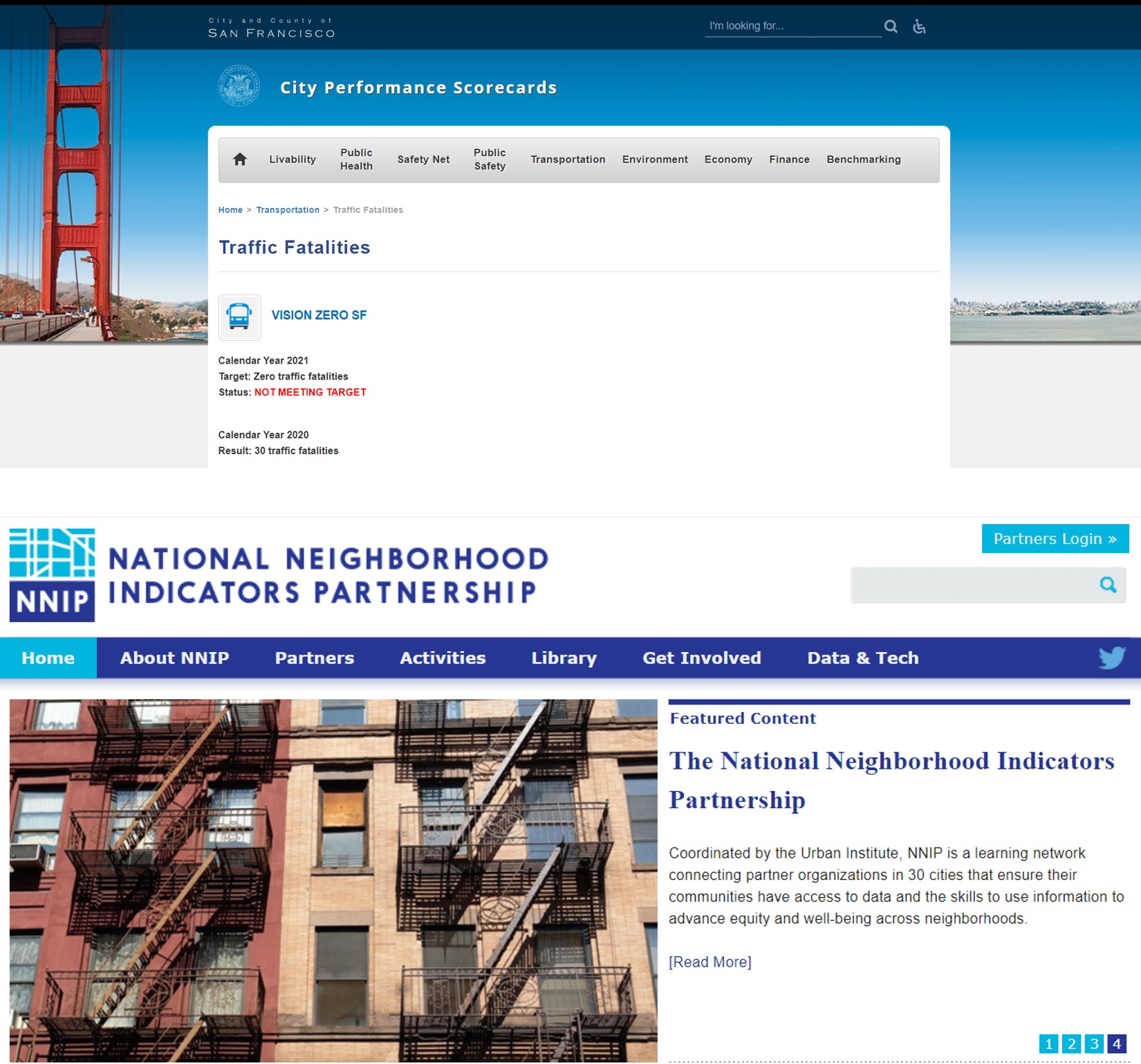Open the Public Health menu
This screenshot has height=1064, width=1141.
point(356,160)
